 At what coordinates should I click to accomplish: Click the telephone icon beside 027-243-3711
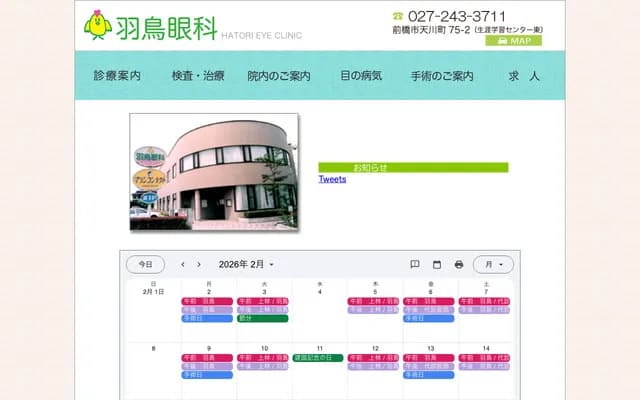click(x=398, y=16)
